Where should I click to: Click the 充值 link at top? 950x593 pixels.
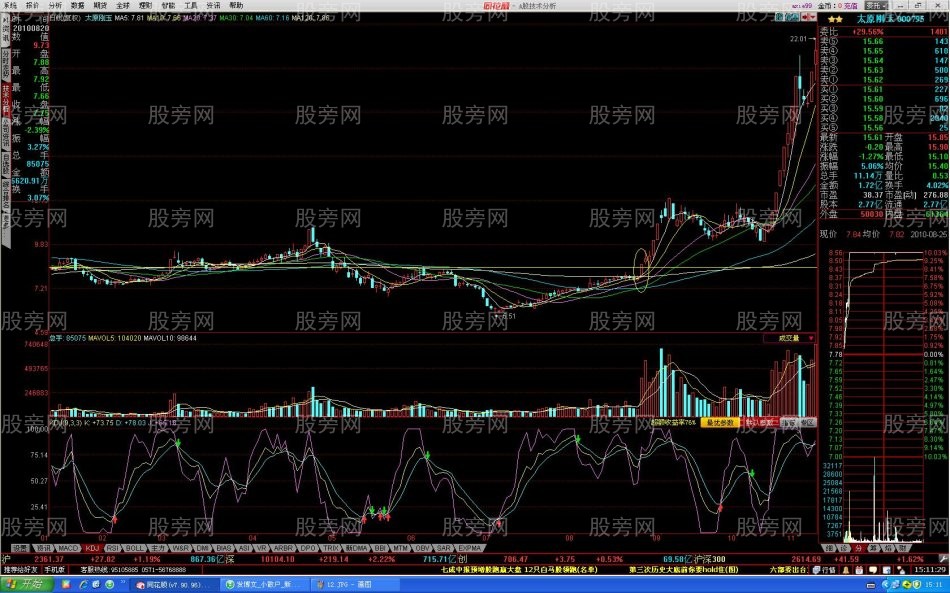pos(851,5)
